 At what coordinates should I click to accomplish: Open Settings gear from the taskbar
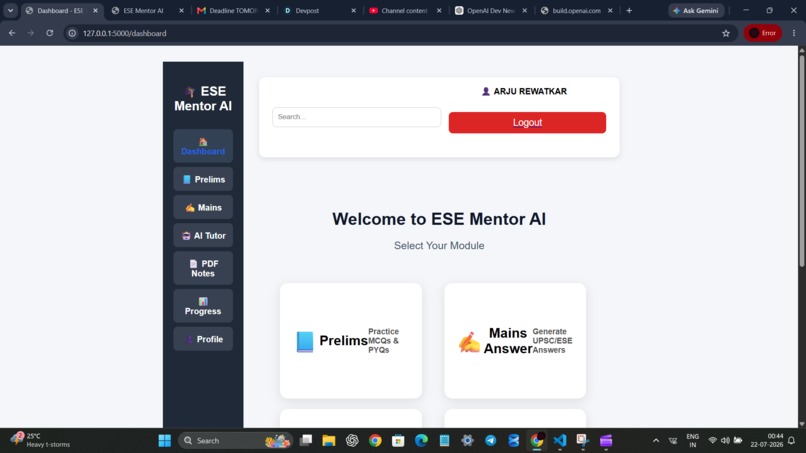click(467, 441)
